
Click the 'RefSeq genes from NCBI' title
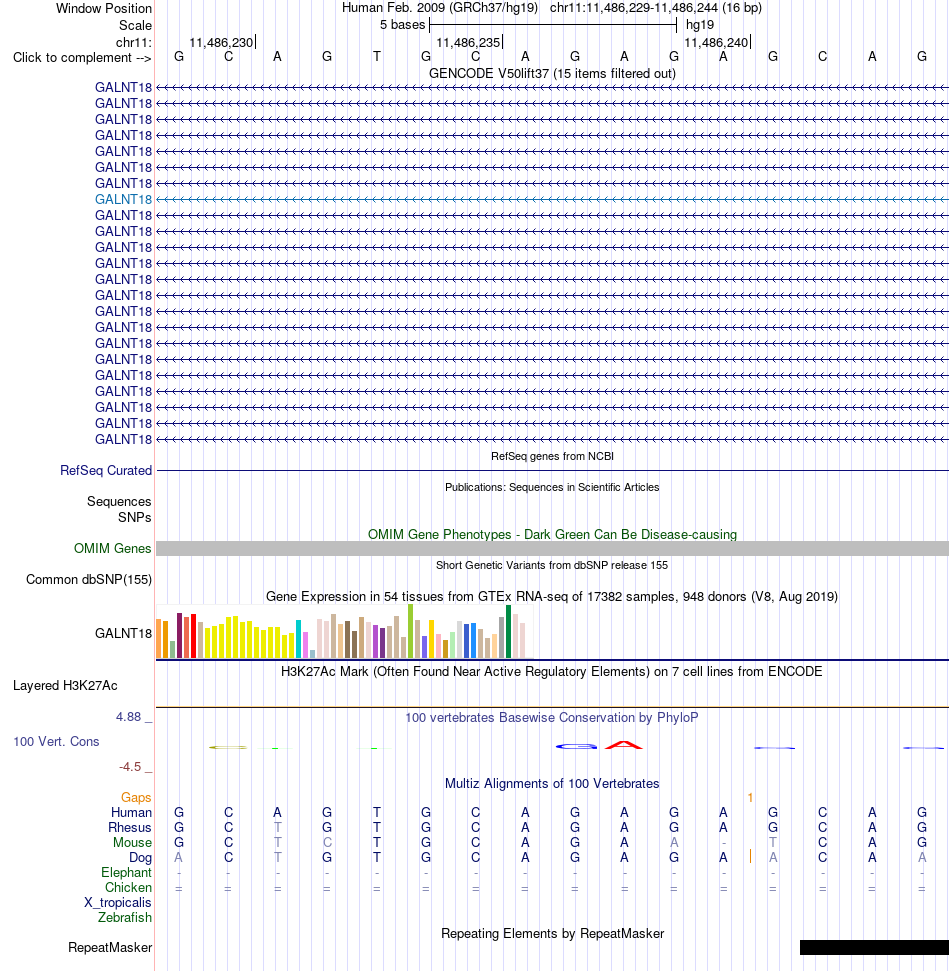pyautogui.click(x=552, y=456)
